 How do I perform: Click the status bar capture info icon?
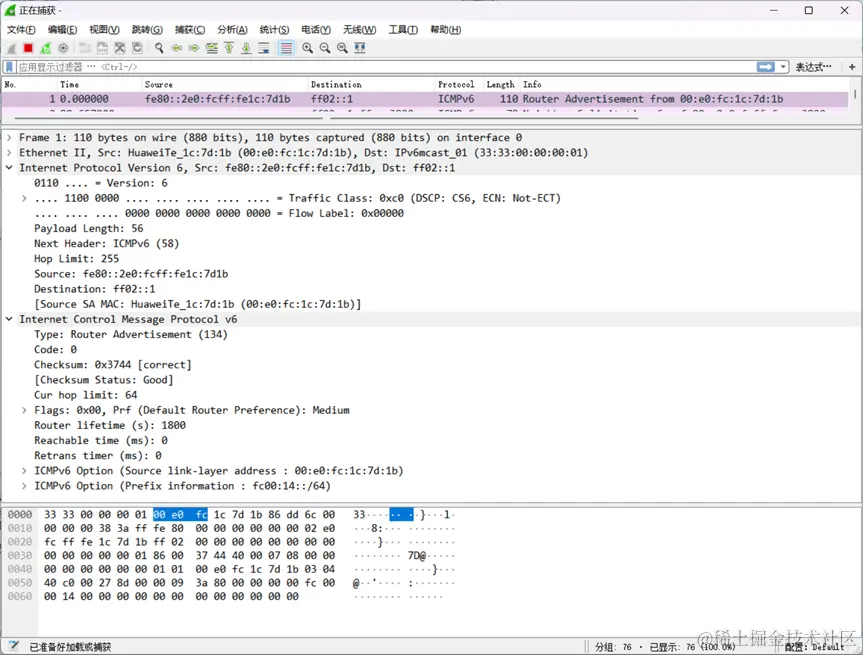pyautogui.click(x=13, y=646)
